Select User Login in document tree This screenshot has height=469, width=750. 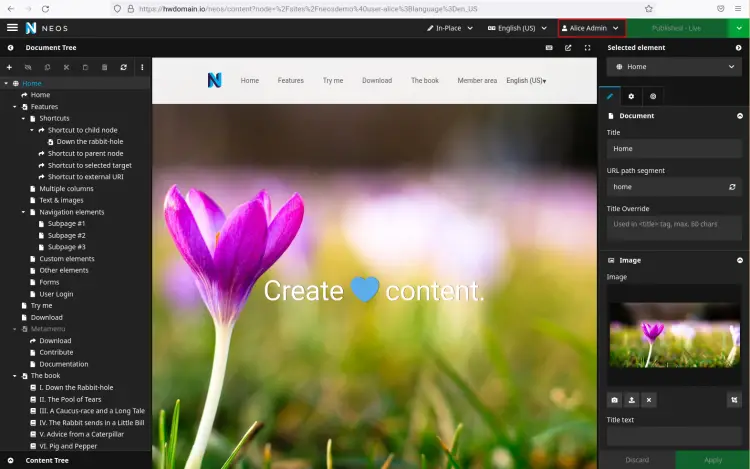point(56,294)
